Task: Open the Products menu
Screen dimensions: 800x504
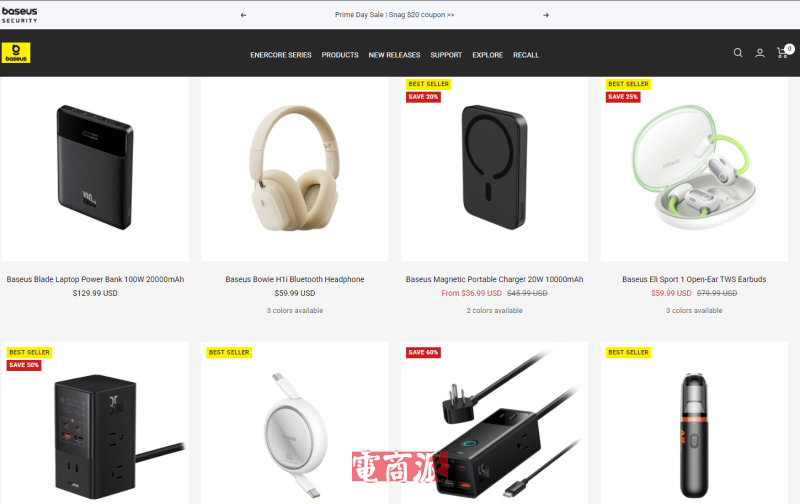Action: click(340, 55)
